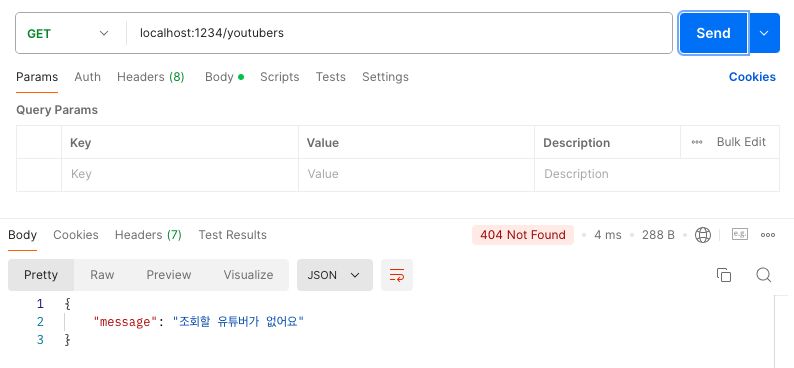Image resolution: width=794 pixels, height=368 pixels.
Task: Click the "message" key in response
Action: click(126, 321)
